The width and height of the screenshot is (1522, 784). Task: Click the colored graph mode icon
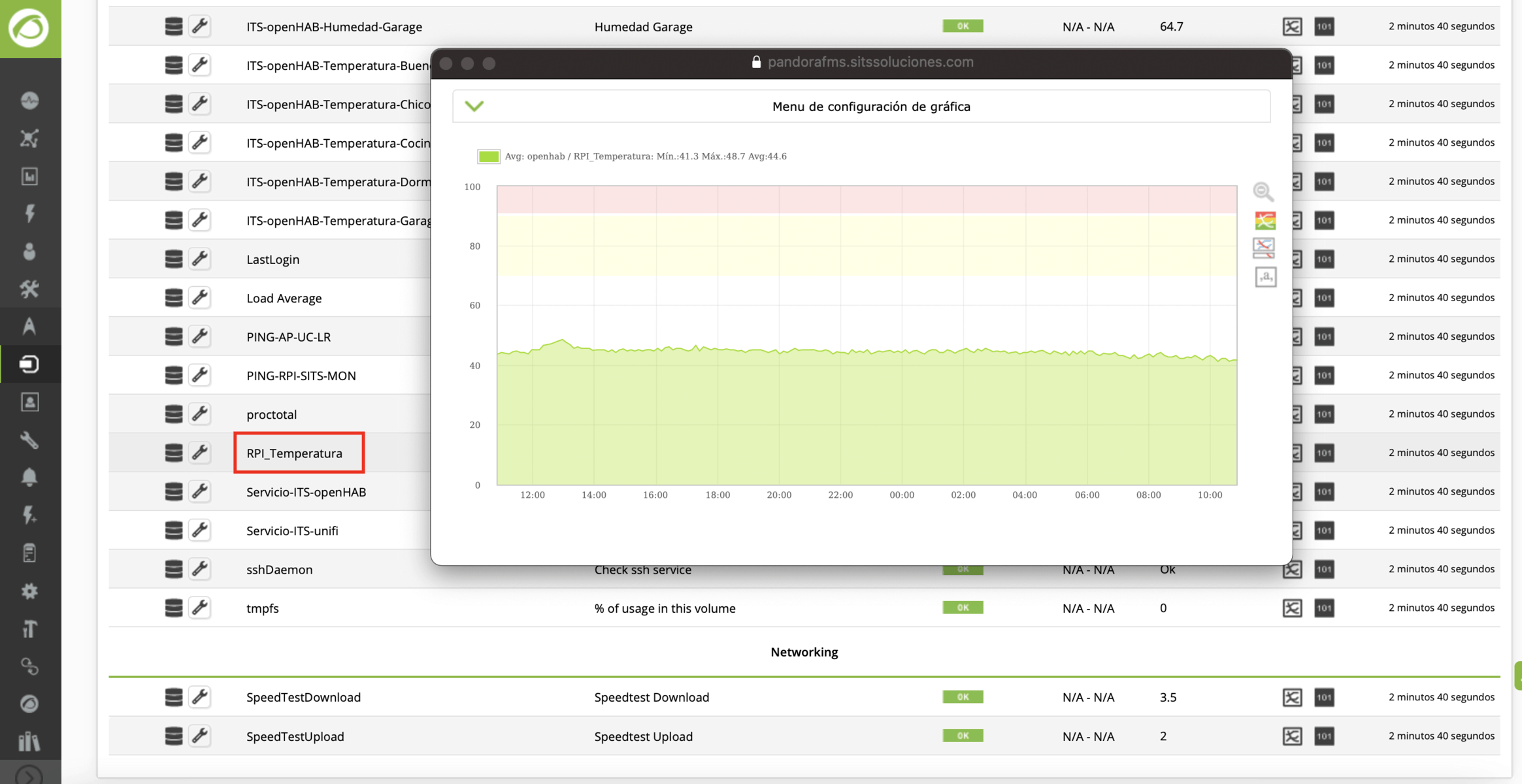click(1265, 220)
